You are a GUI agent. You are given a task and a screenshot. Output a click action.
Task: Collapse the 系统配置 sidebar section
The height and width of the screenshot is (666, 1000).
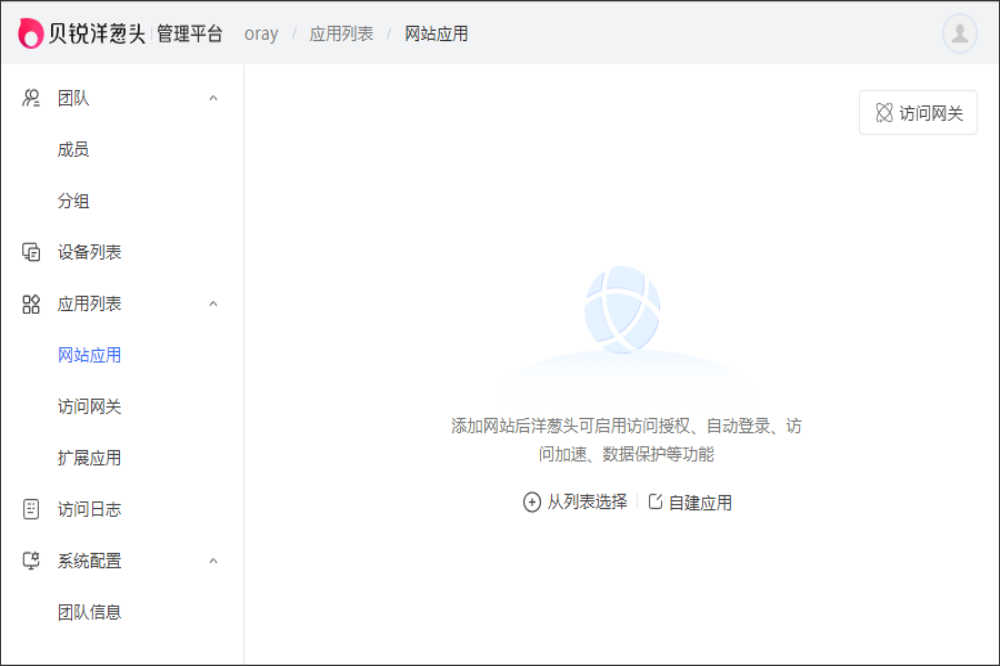point(212,561)
